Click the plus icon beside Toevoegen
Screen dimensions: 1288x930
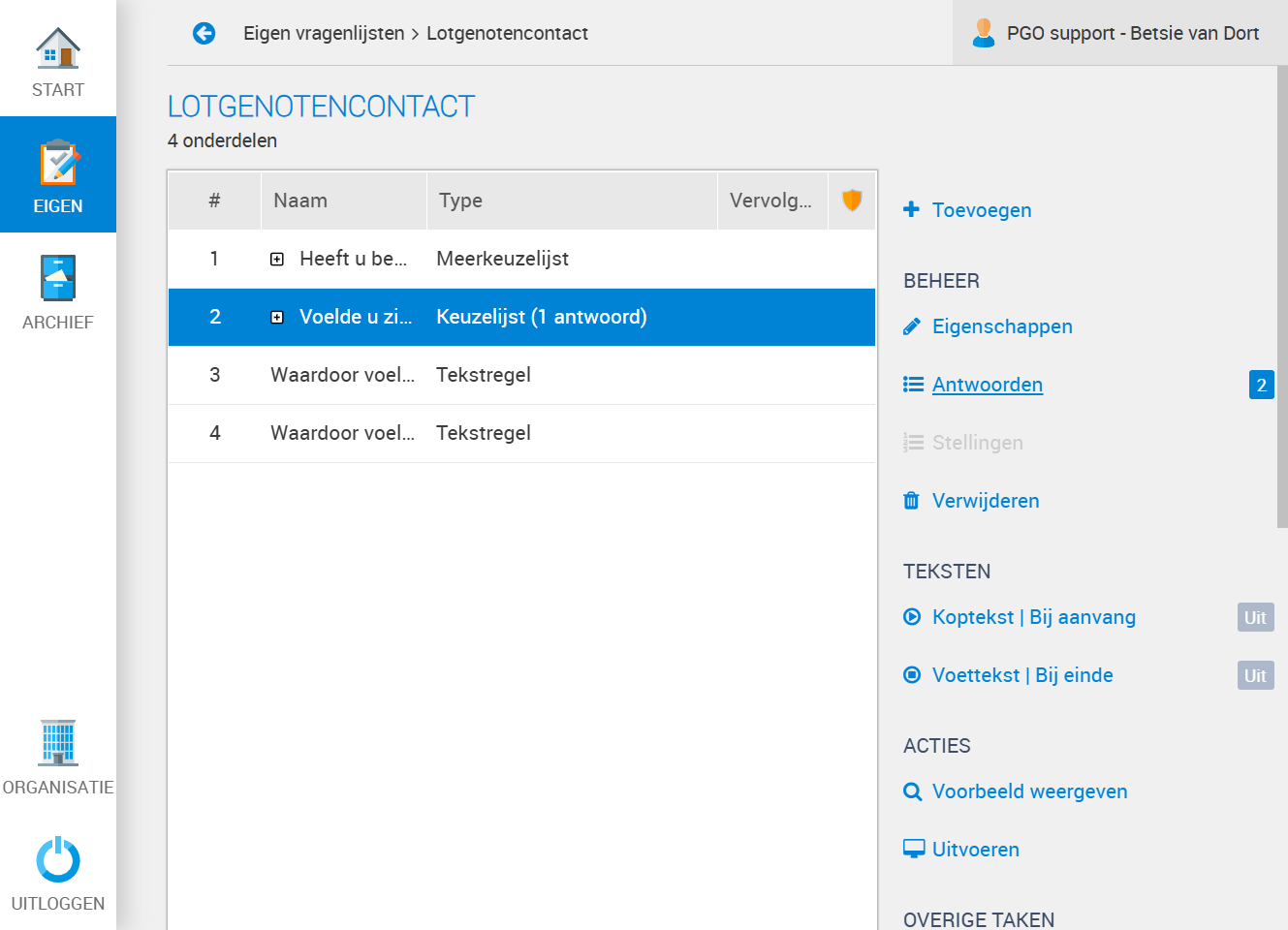coord(911,209)
